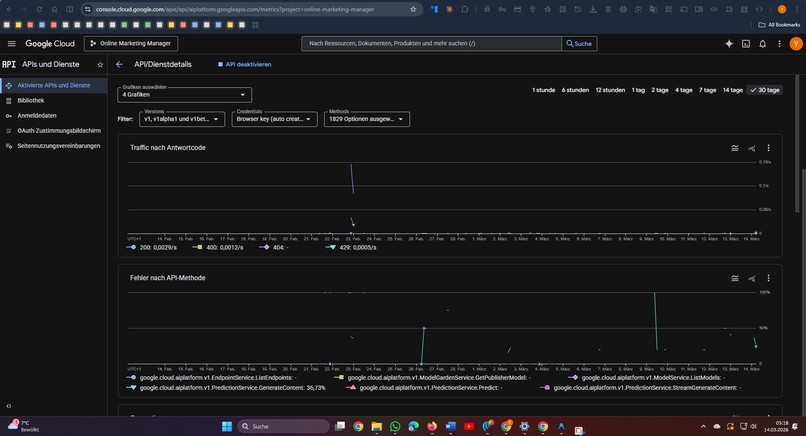806x436 pixels.
Task: Open the orange account avatar
Action: (x=796, y=44)
